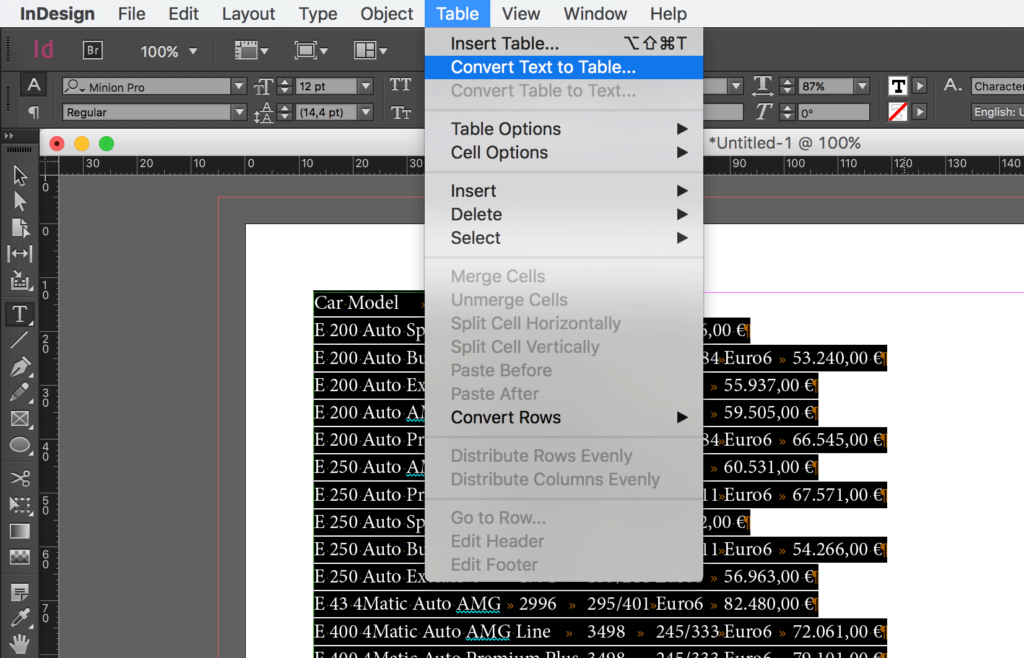Choose Convert Text to Table
This screenshot has width=1024, height=658.
[x=564, y=67]
